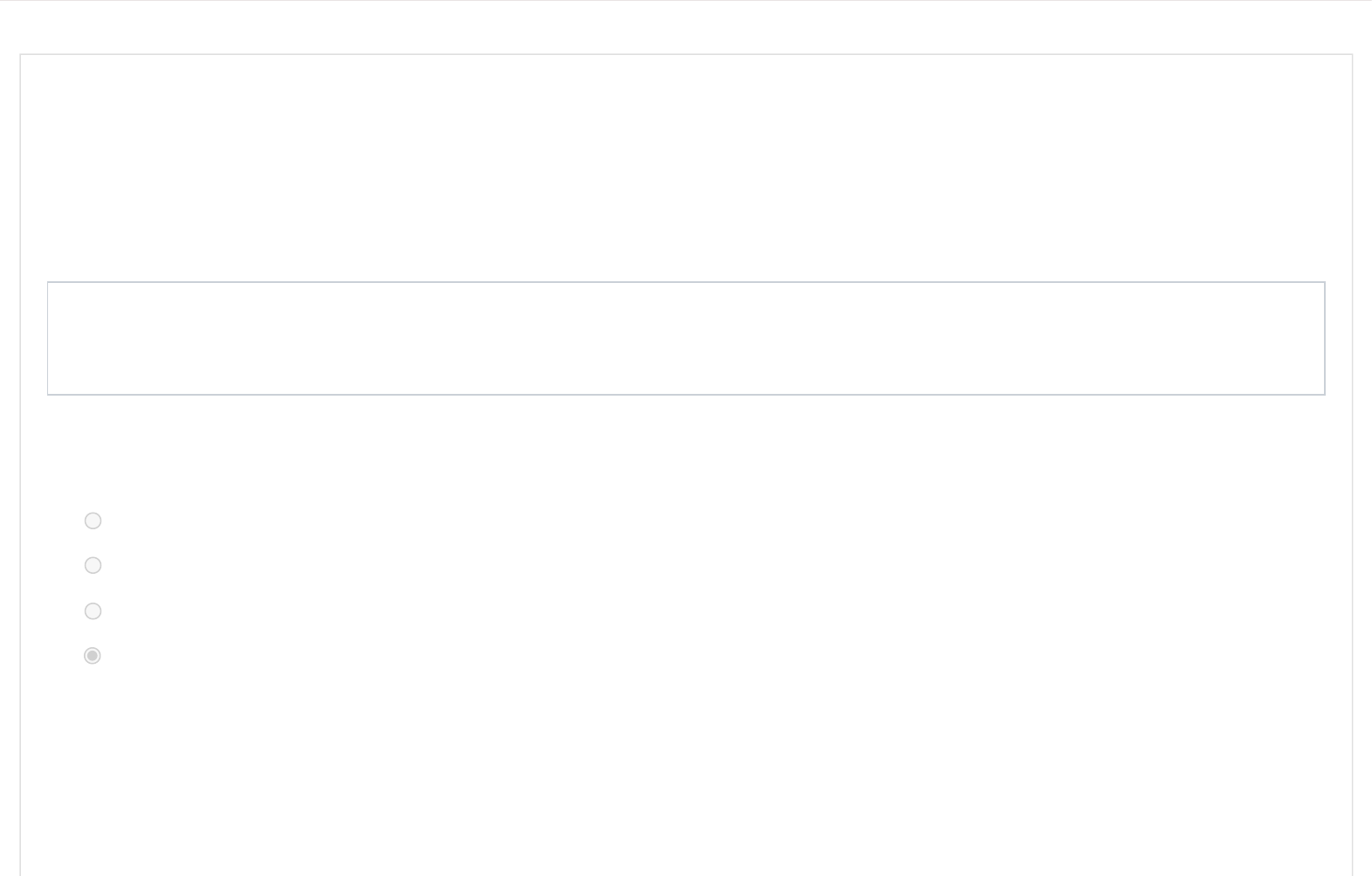Focus the large empty bordered text box
1372x876 pixels.
pos(686,338)
